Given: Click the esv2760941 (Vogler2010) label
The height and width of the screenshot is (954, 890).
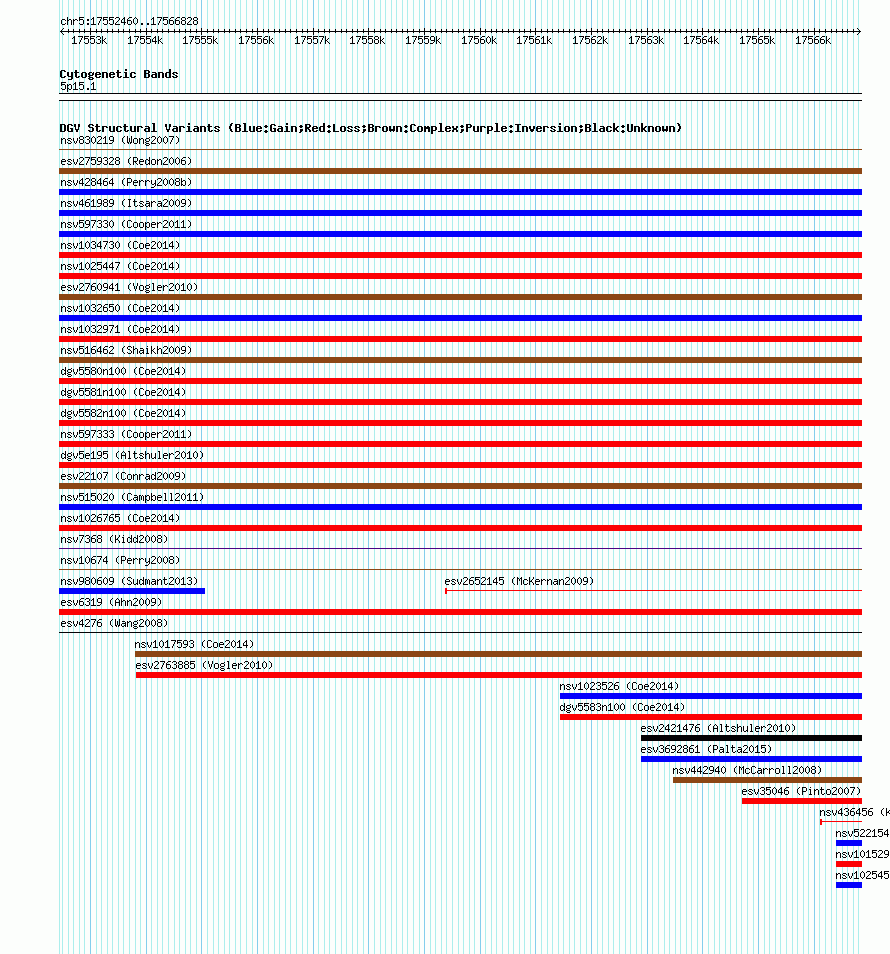Looking at the screenshot, I should coord(129,287).
